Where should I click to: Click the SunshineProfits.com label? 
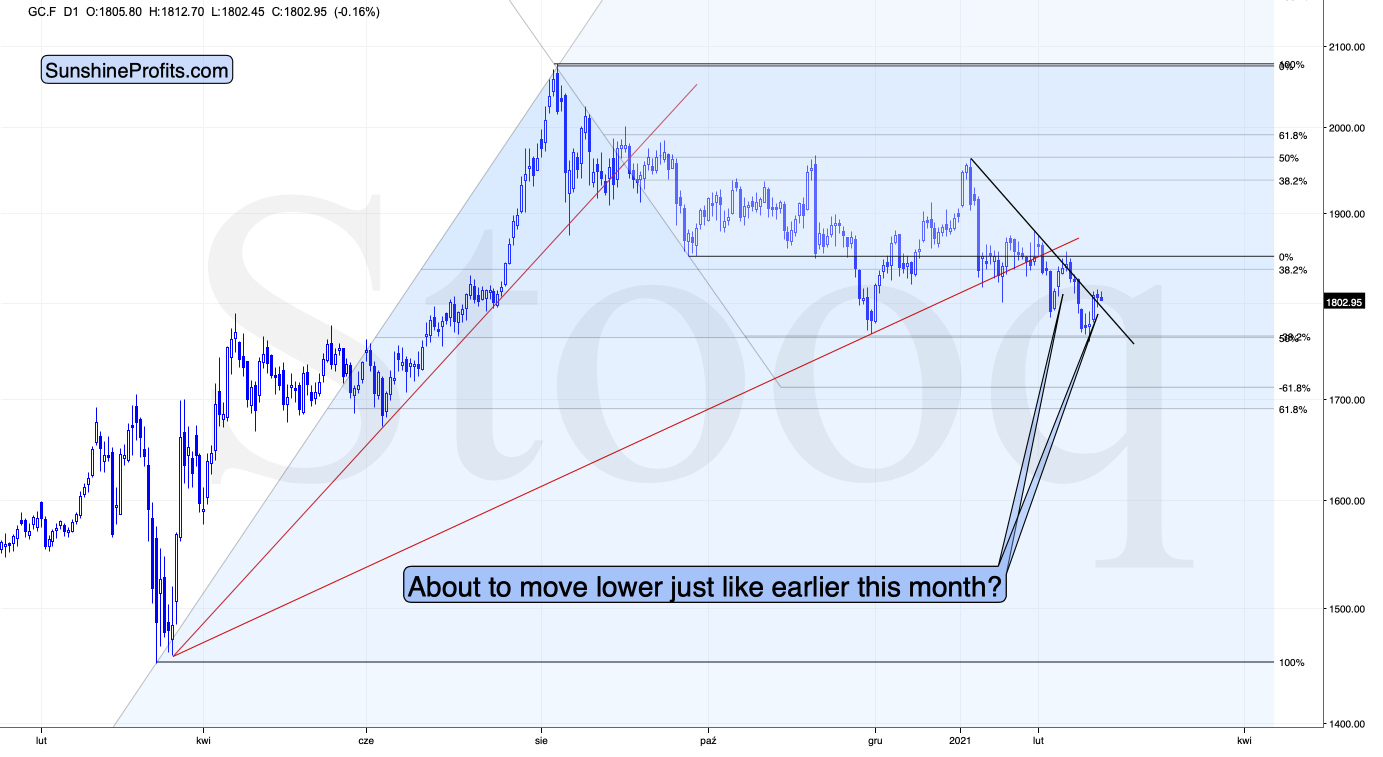pos(137,71)
